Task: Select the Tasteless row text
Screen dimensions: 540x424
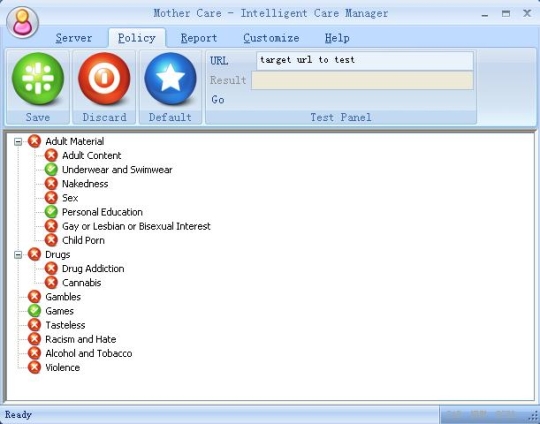Action: tap(65, 325)
